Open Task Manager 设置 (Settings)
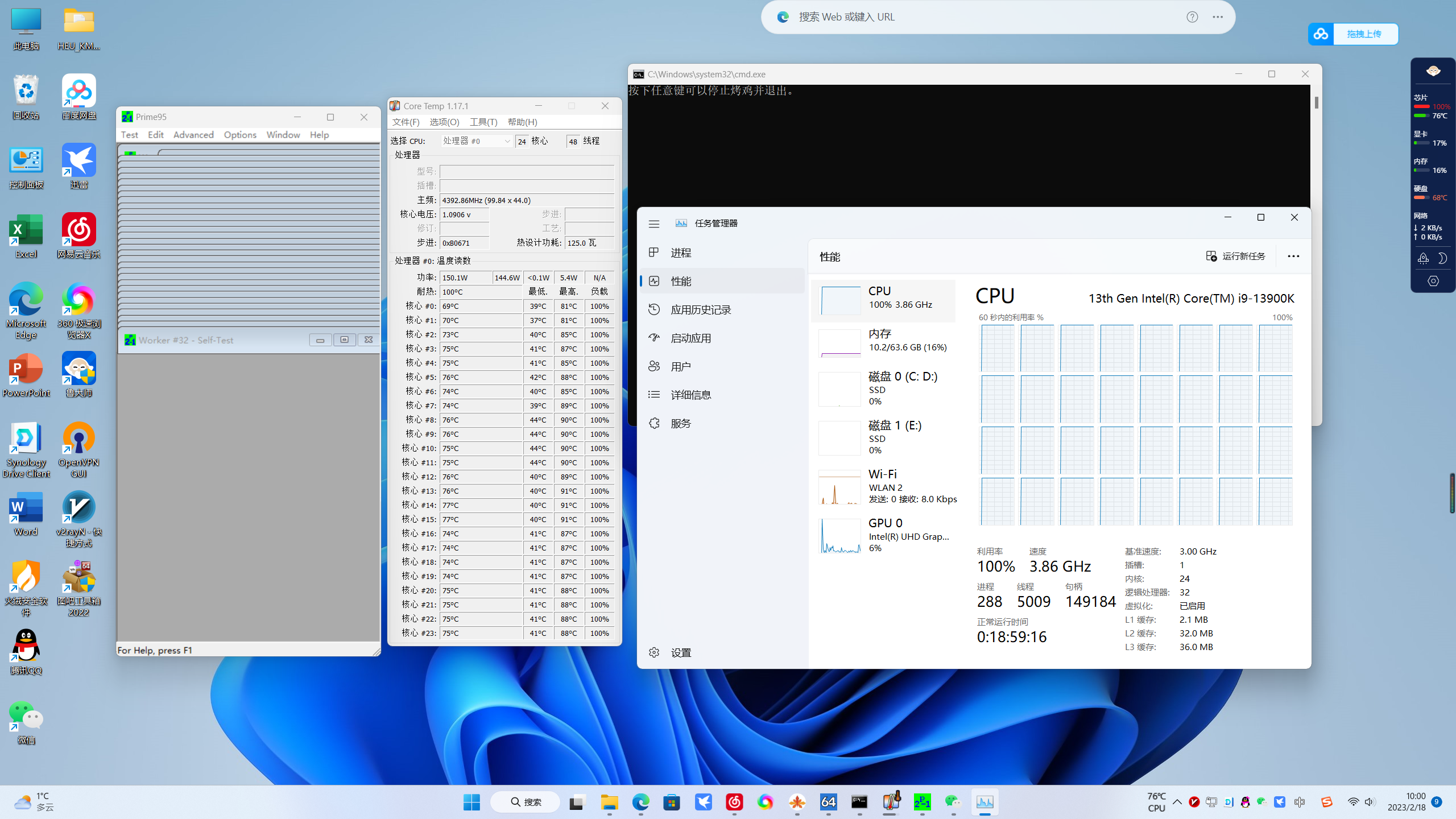1456x819 pixels. pyautogui.click(x=722, y=652)
